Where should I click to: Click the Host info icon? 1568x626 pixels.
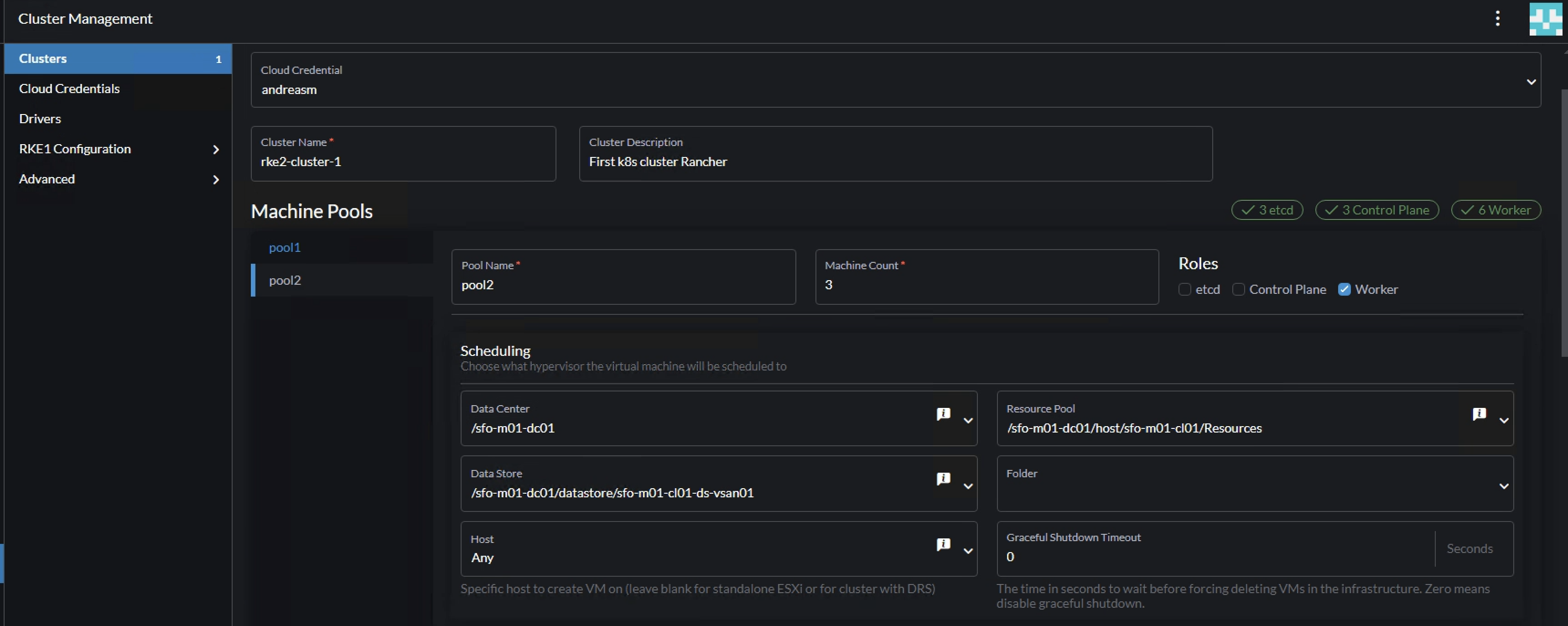pyautogui.click(x=944, y=544)
